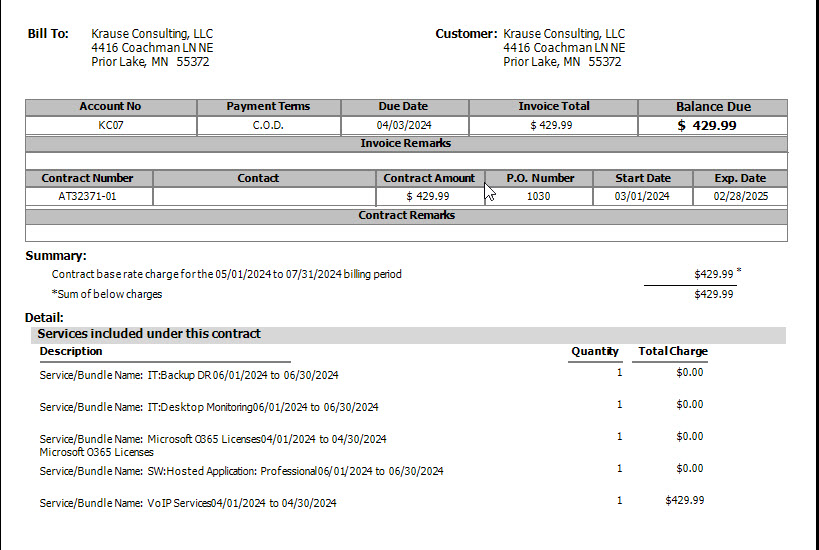Click the Payment Terms header
This screenshot has width=819, height=550.
(268, 107)
